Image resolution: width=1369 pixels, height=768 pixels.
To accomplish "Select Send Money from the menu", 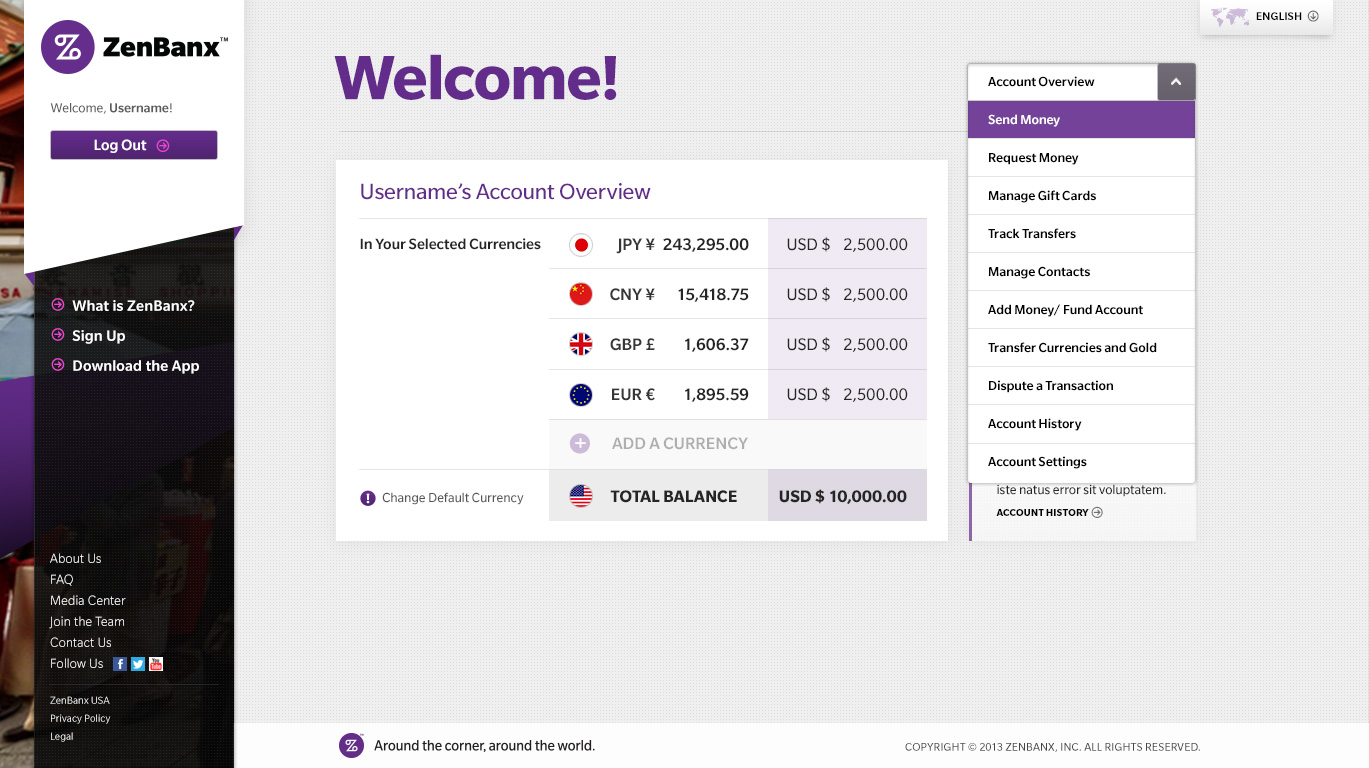I will (x=1081, y=120).
